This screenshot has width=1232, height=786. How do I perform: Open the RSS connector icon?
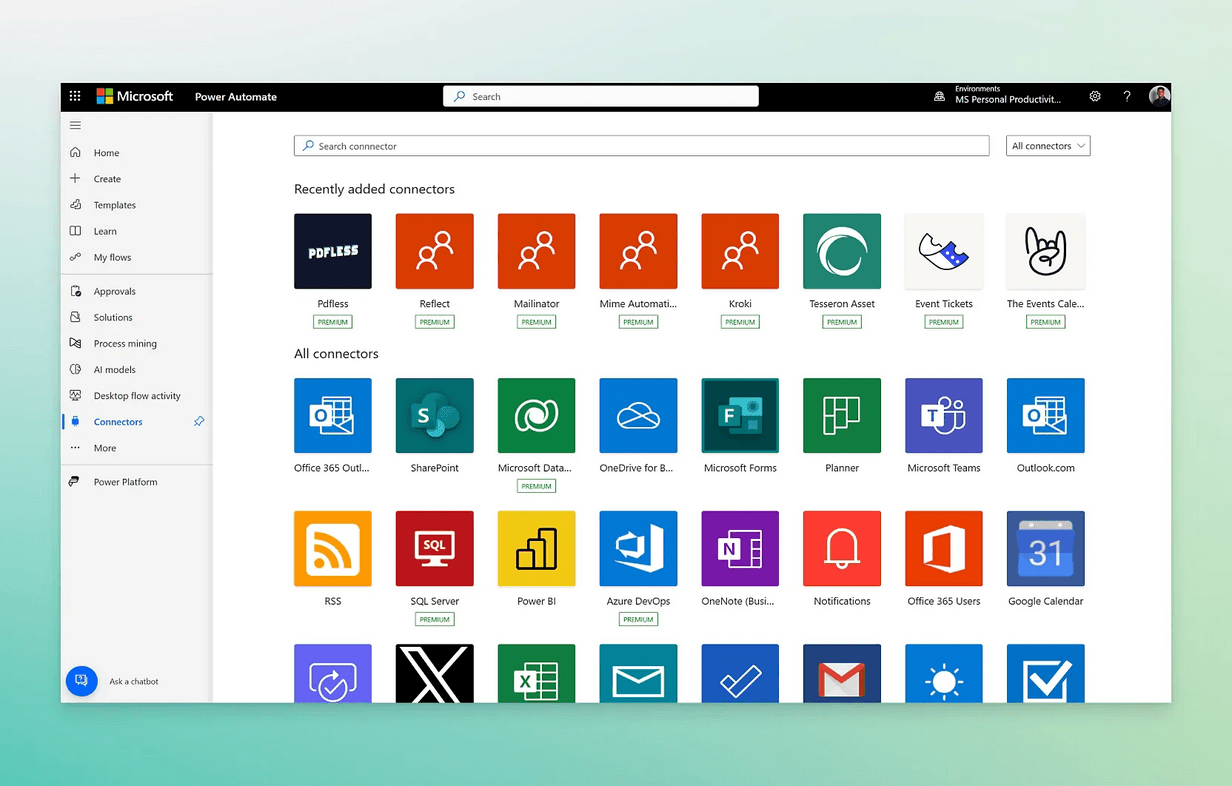click(333, 549)
